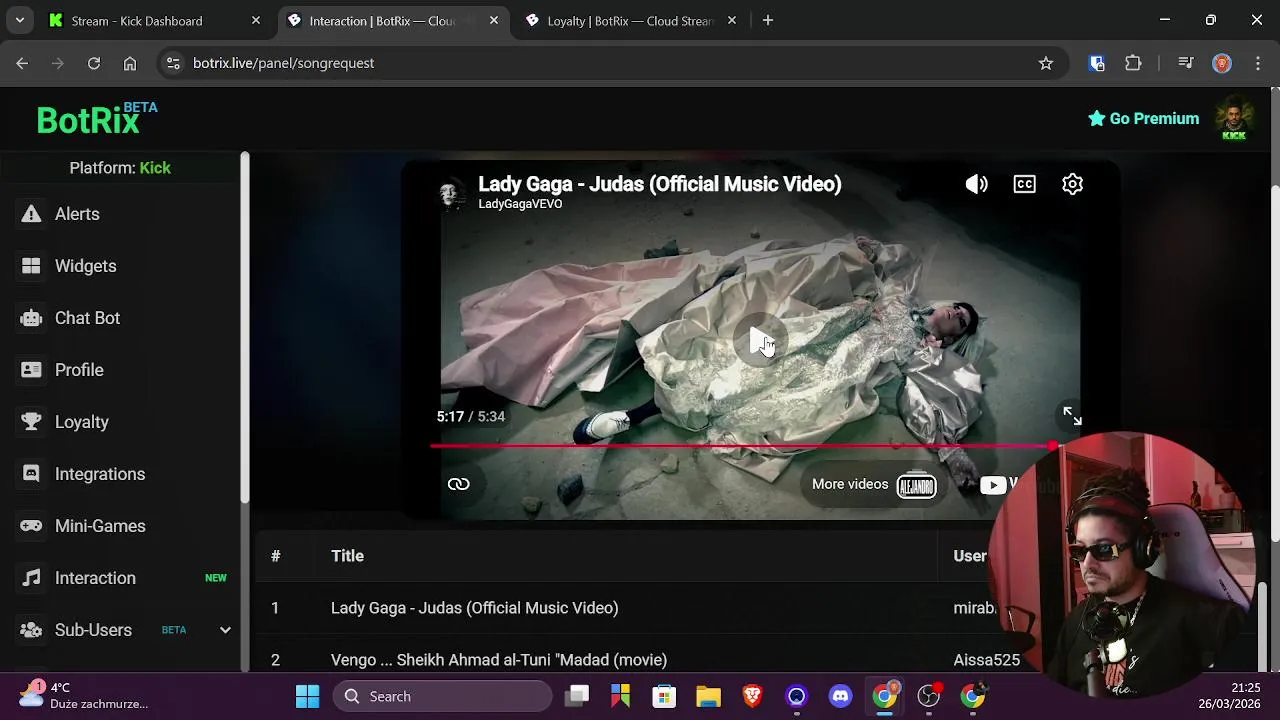The width and height of the screenshot is (1280, 720).
Task: Play the Lady Gaga Judas video
Action: pyautogui.click(x=761, y=341)
